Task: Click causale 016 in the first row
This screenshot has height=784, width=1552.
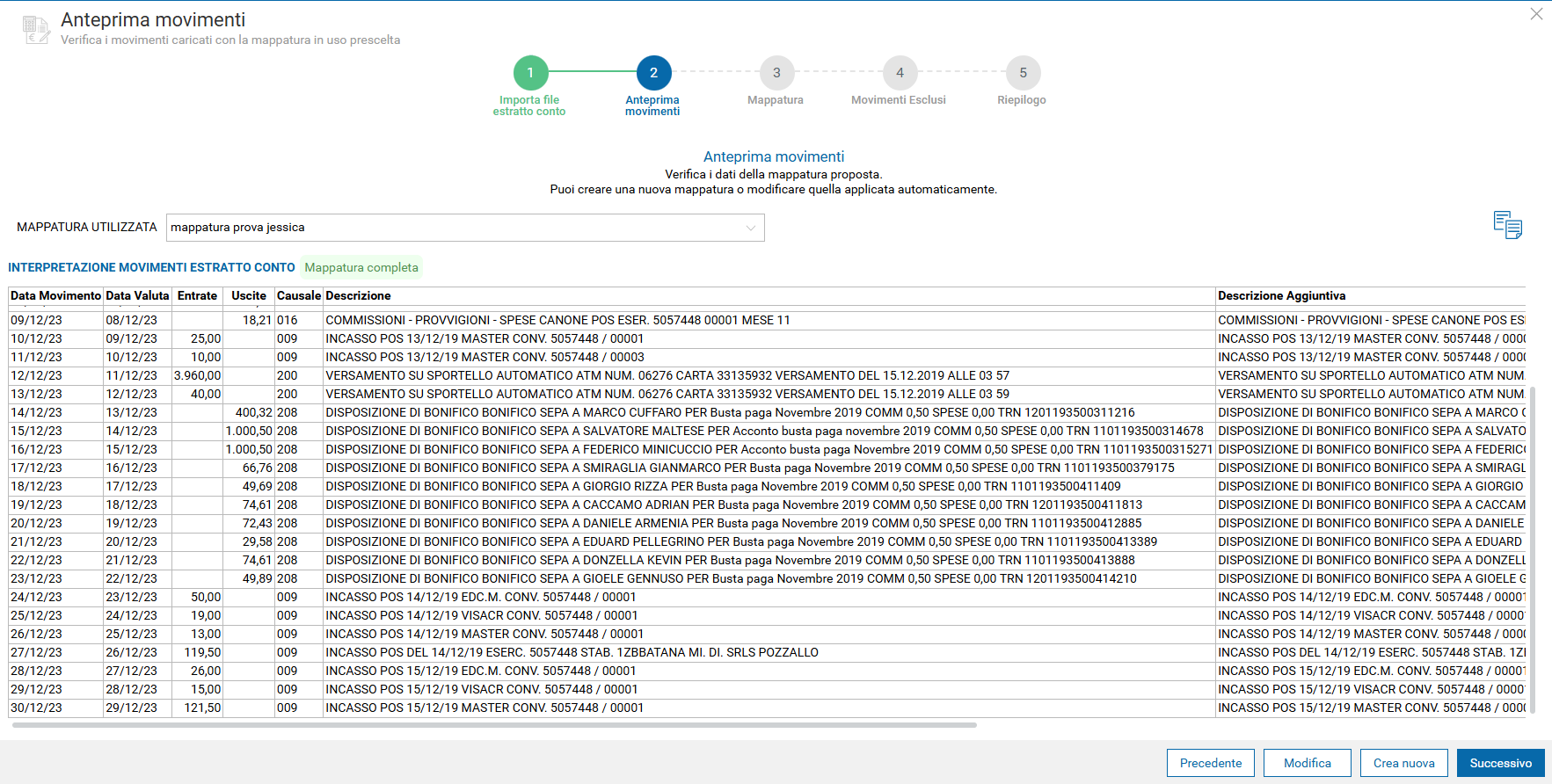Action: (x=299, y=320)
